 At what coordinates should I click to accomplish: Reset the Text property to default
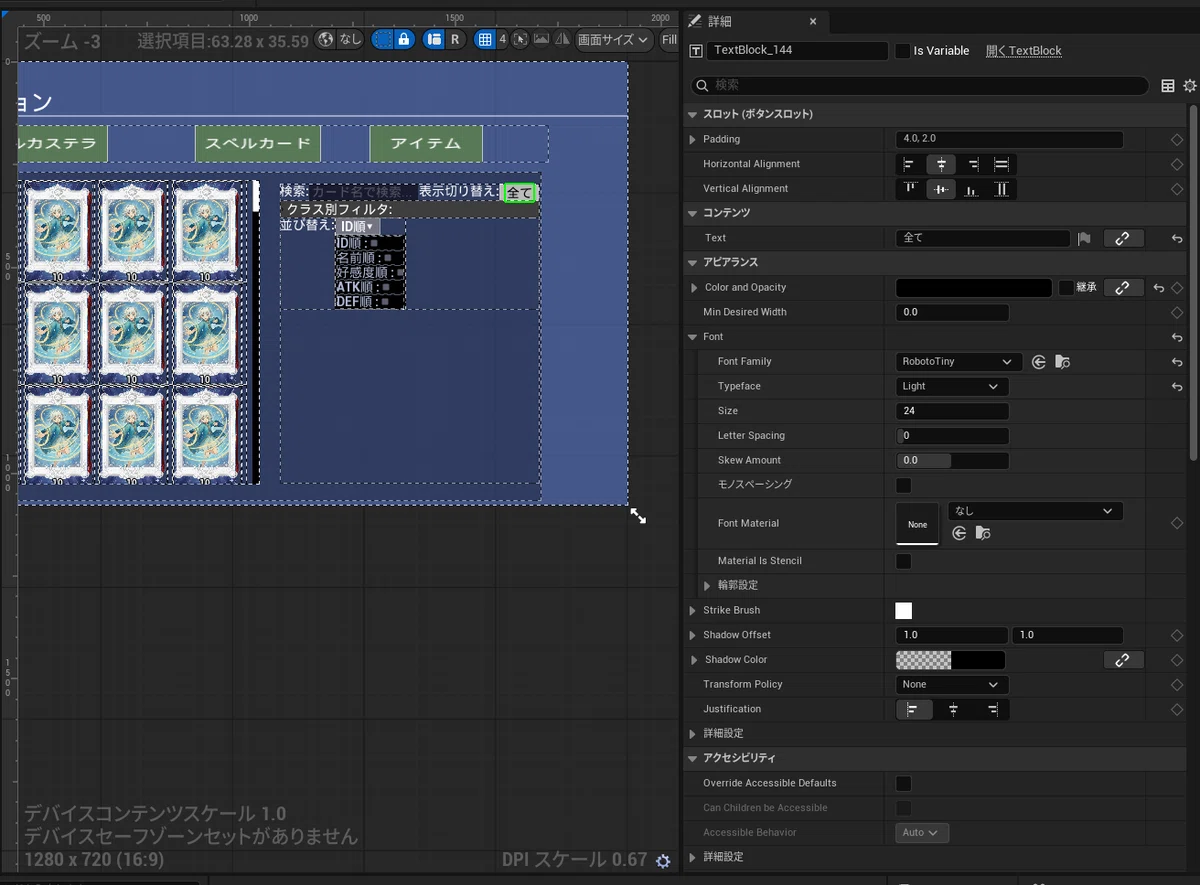tap(1177, 239)
